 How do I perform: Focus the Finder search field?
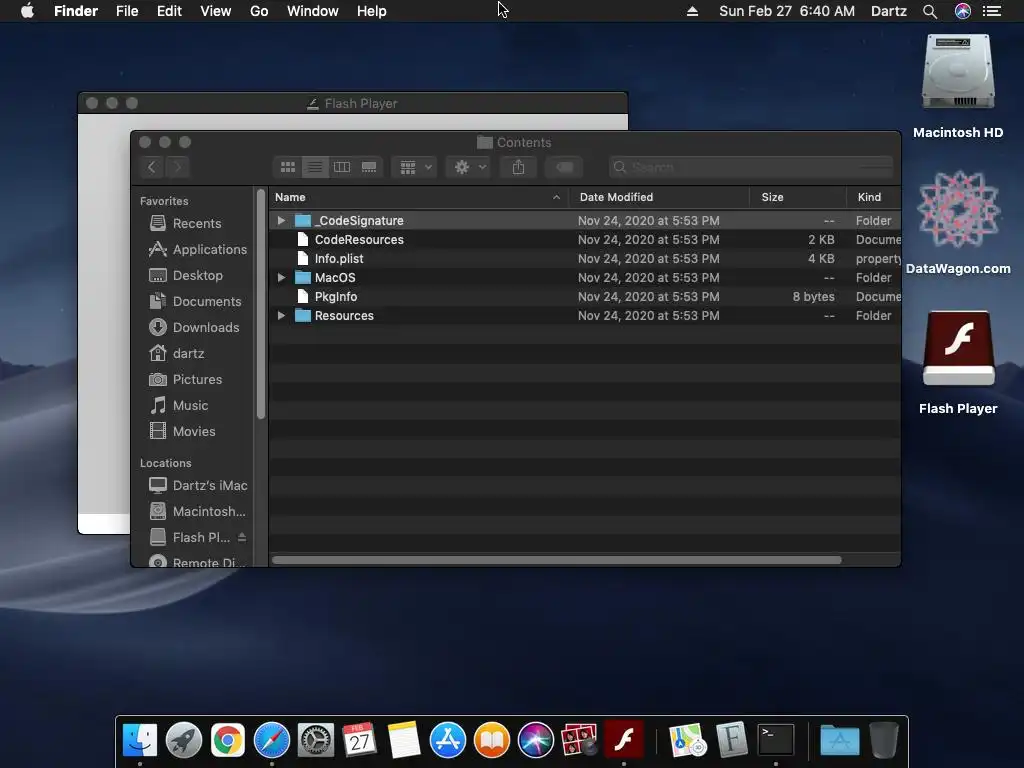coord(751,167)
